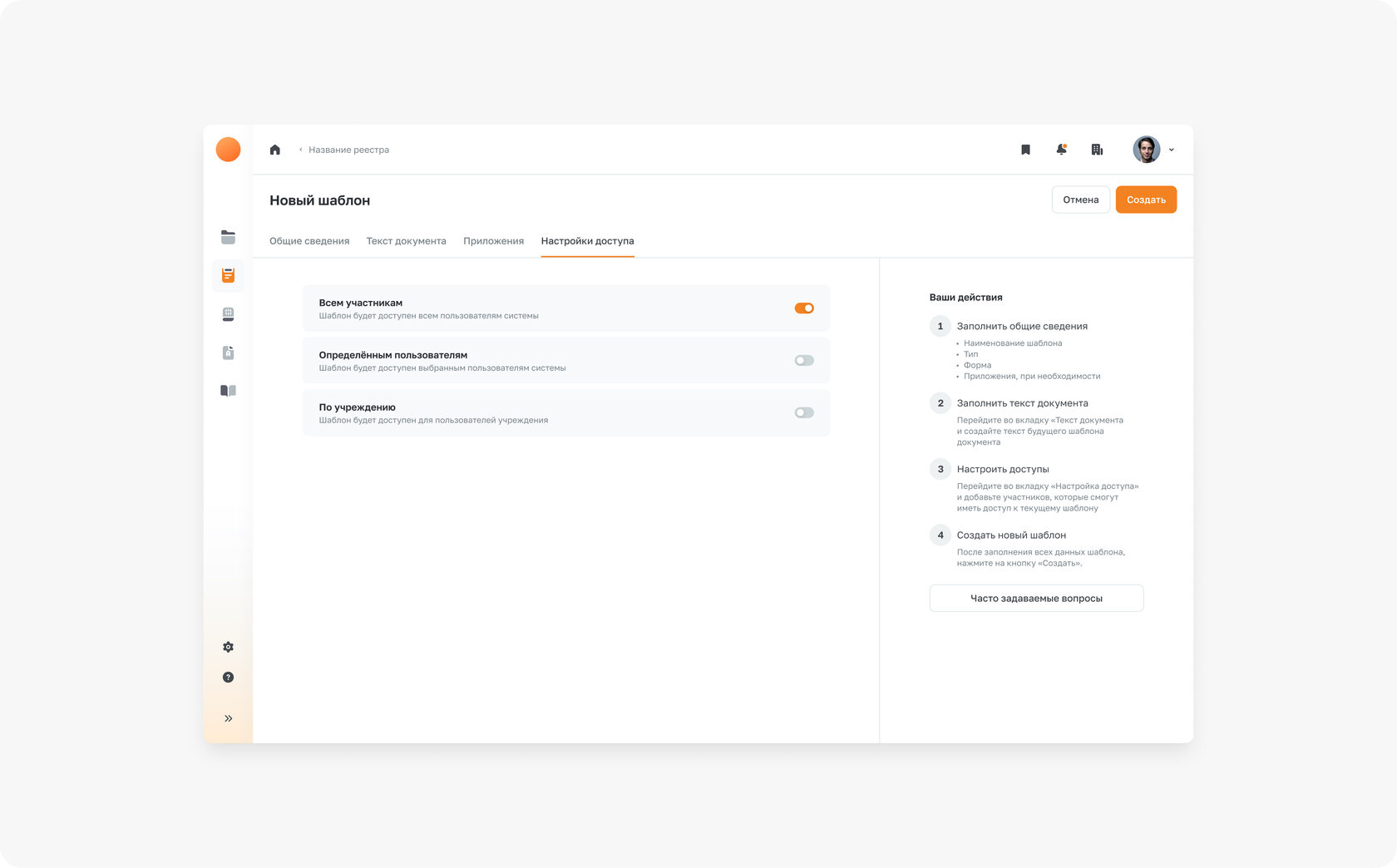The width and height of the screenshot is (1397, 868).
Task: Click the Определённым пользователям label
Action: (392, 355)
